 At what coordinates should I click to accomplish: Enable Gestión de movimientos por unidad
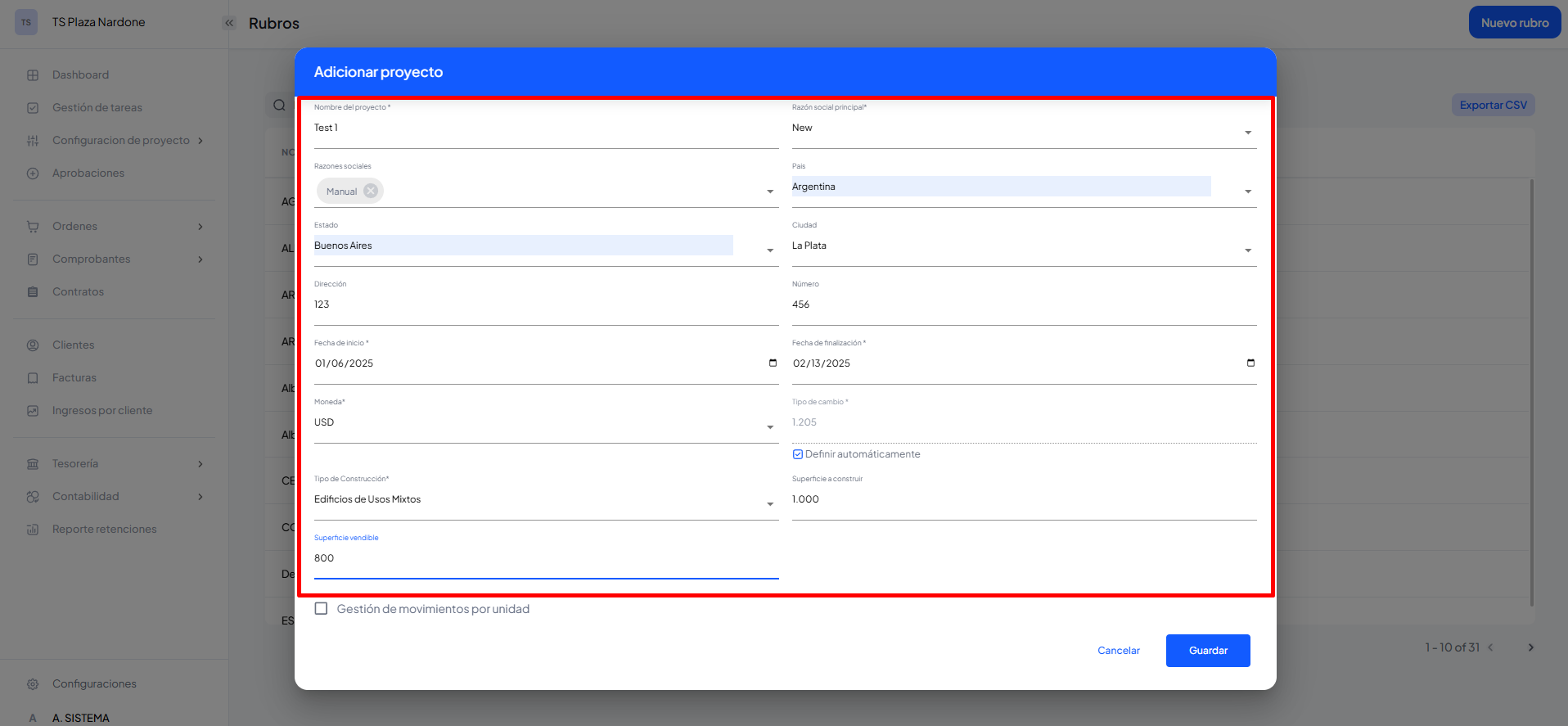click(322, 609)
